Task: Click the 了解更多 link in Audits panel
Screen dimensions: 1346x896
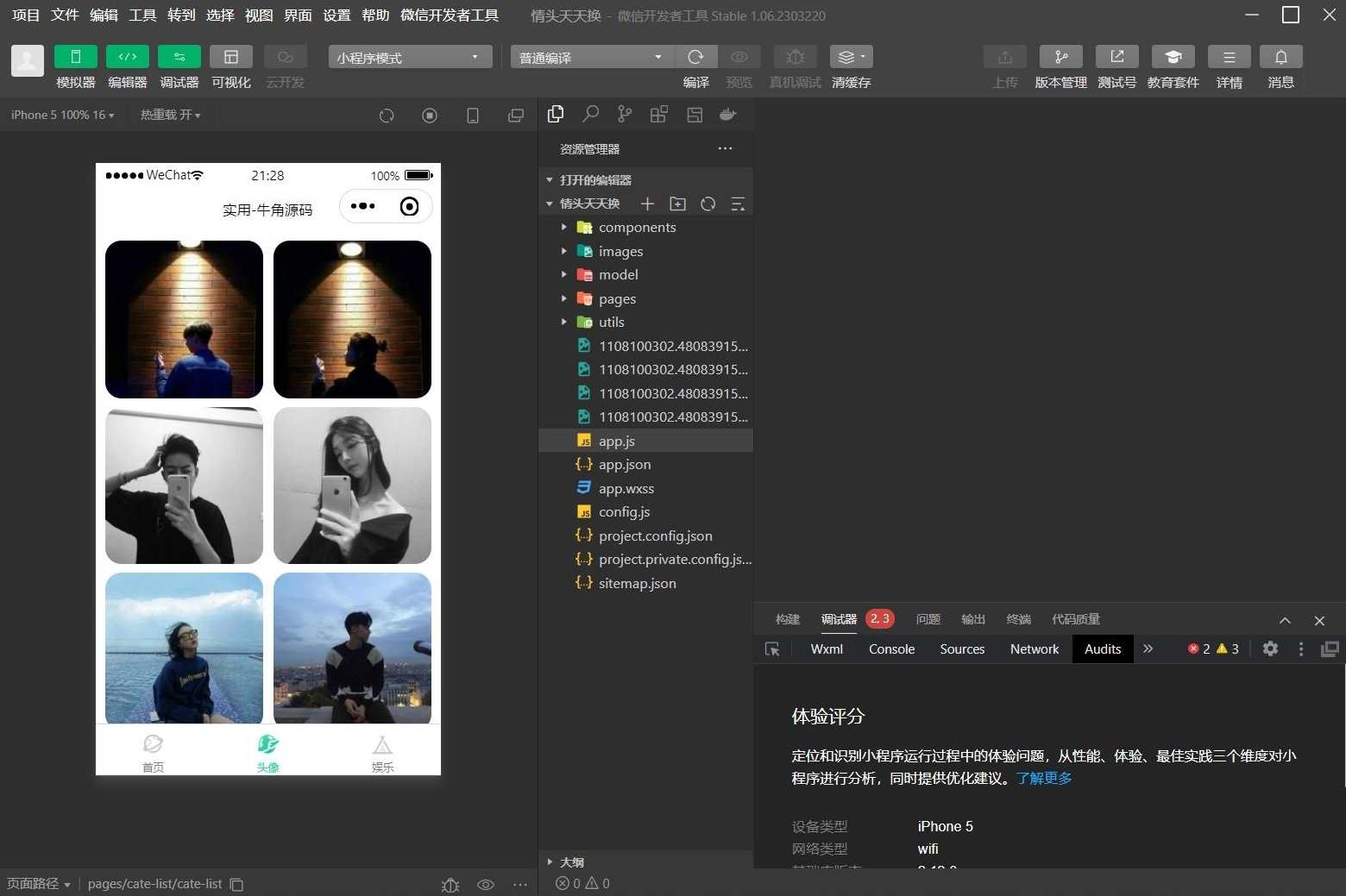Action: click(1043, 778)
